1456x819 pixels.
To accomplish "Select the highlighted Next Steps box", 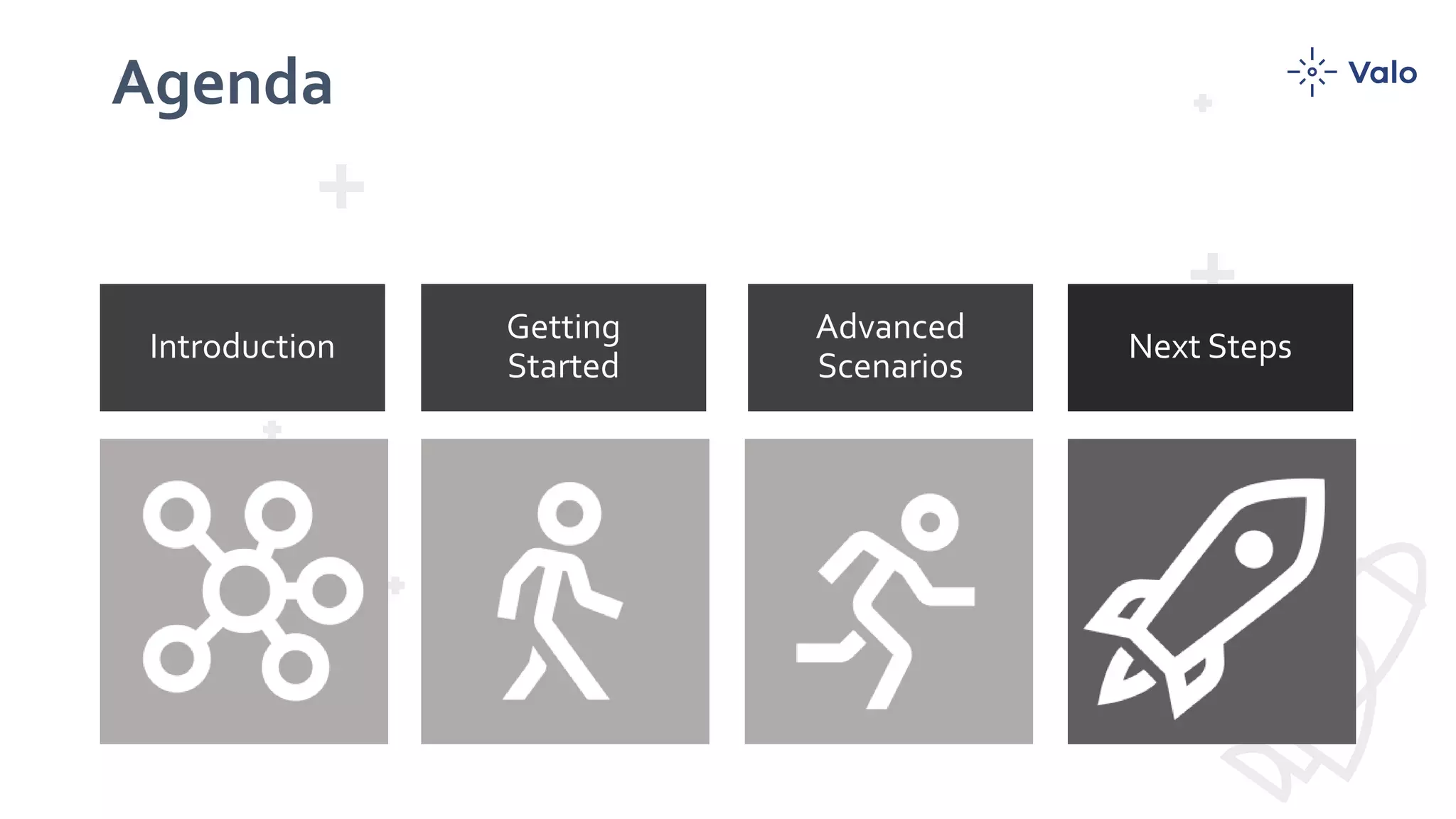I will (1210, 347).
